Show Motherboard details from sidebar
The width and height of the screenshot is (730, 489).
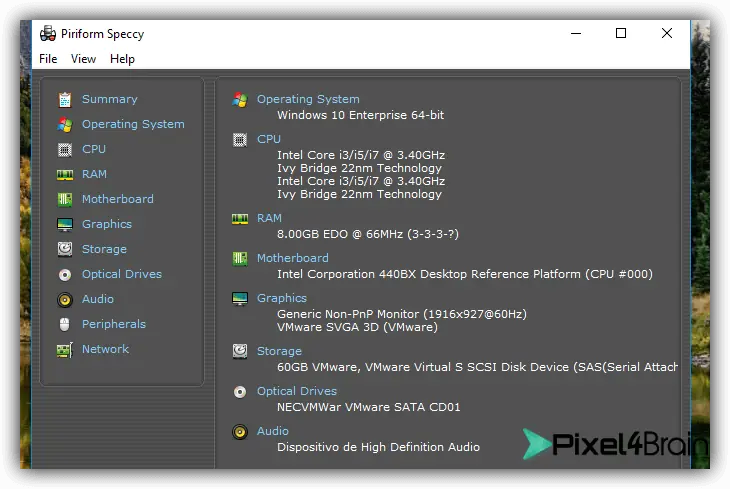[x=117, y=199]
